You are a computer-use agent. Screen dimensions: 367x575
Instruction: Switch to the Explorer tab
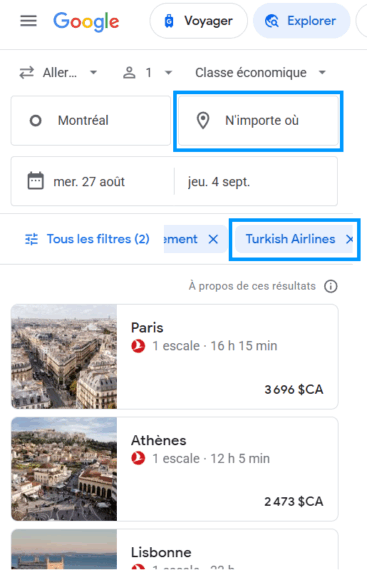pos(301,21)
